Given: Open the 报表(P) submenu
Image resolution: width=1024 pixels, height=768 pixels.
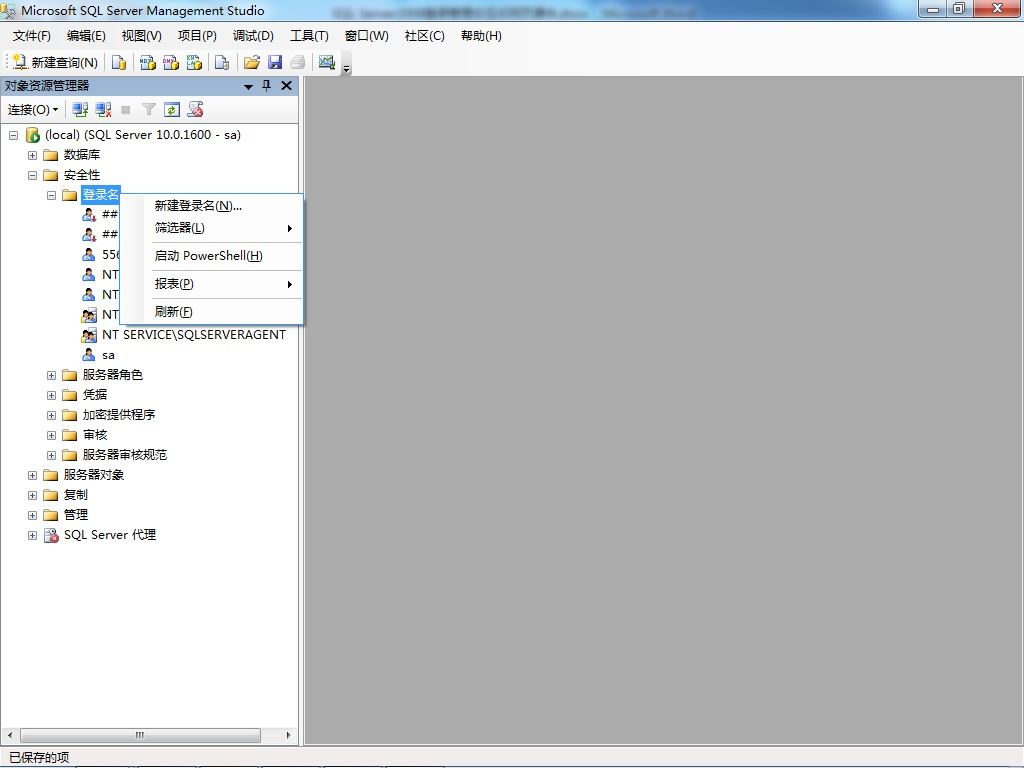Looking at the screenshot, I should (x=212, y=284).
